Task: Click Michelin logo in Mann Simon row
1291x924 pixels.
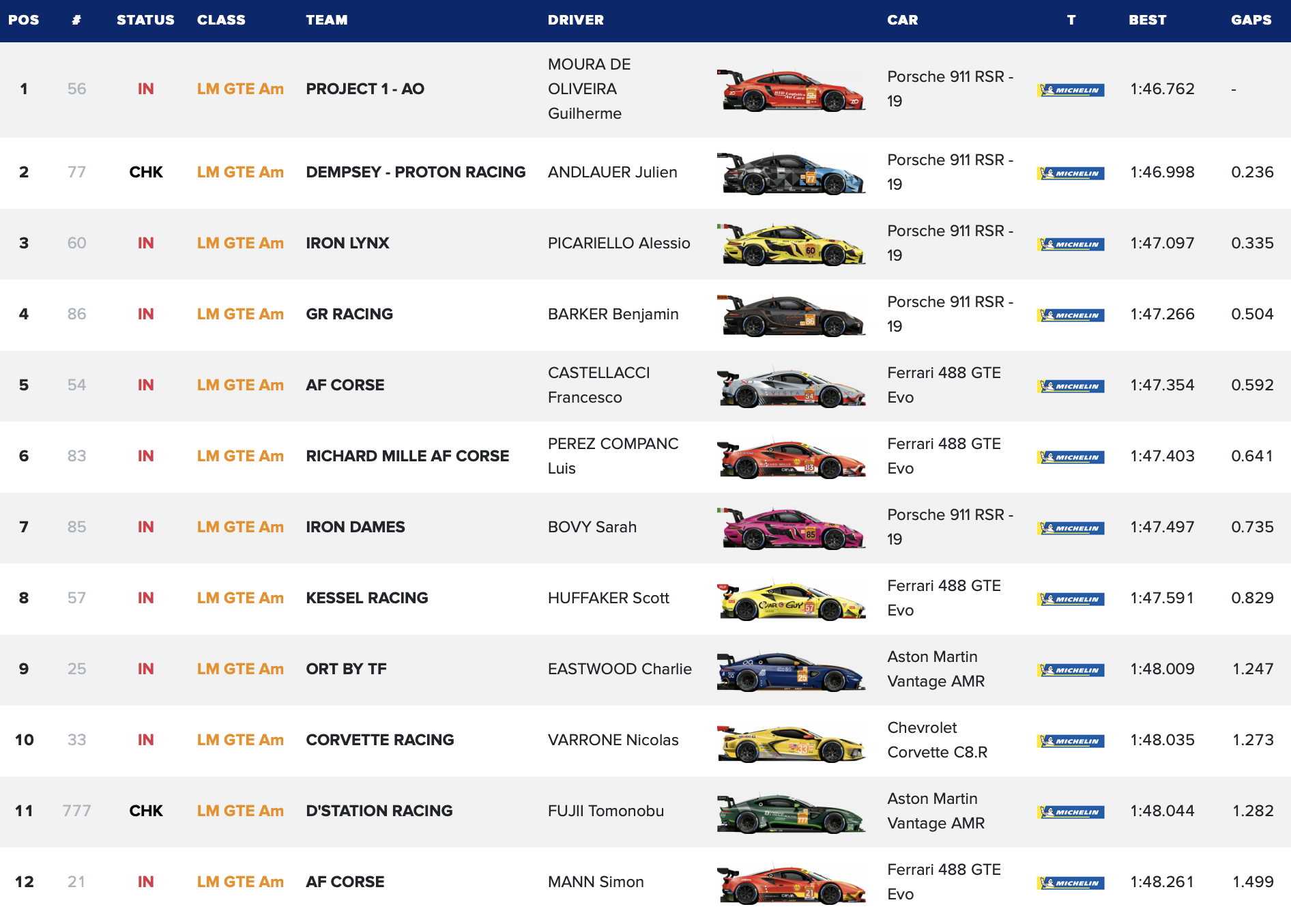Action: (x=1071, y=883)
